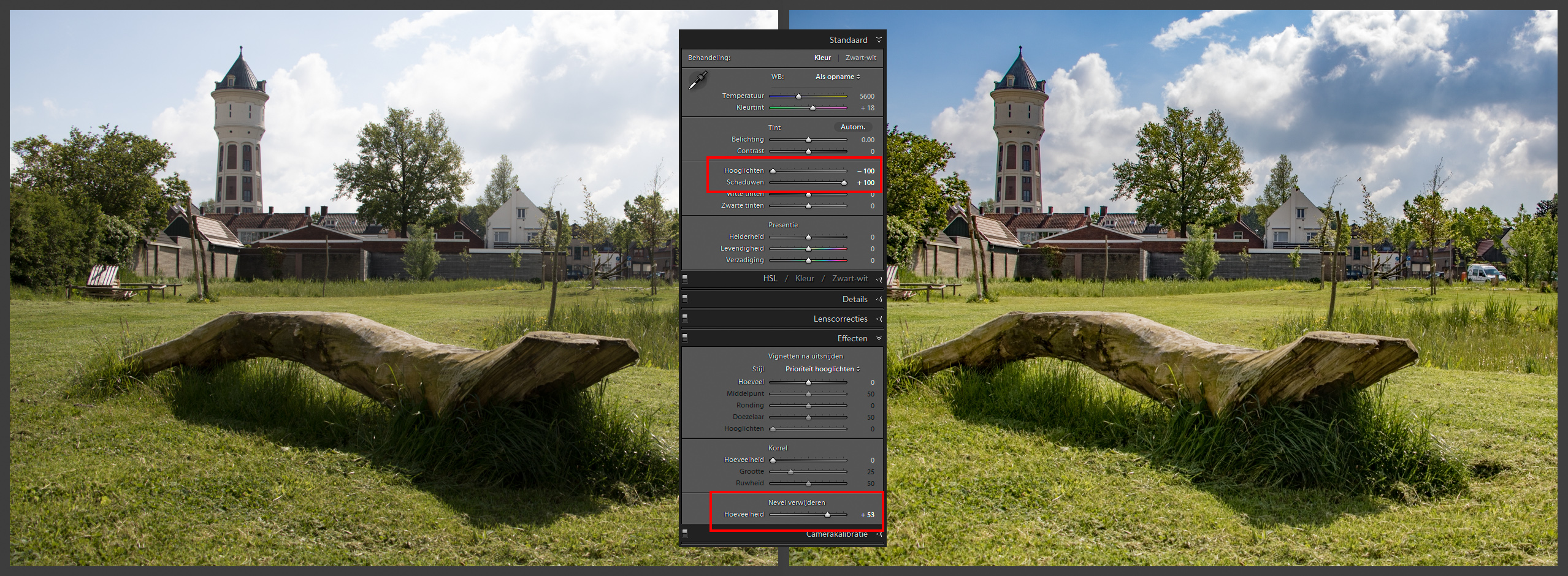Click the HSL panel's triangle icon
This screenshot has width=1568, height=576.
[x=879, y=279]
